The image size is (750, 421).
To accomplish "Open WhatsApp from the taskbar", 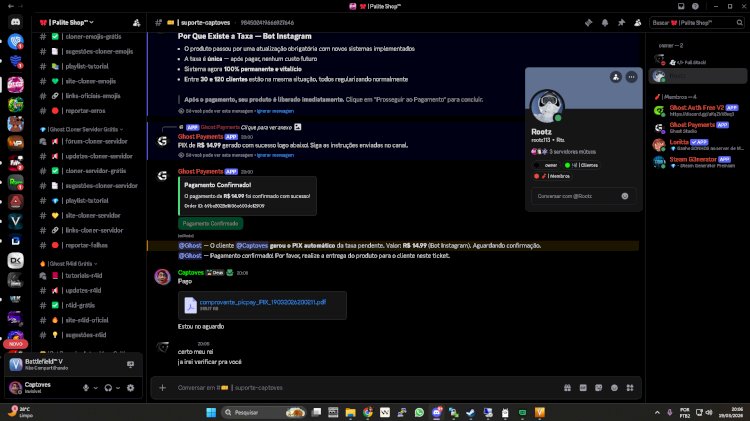I will (419, 412).
